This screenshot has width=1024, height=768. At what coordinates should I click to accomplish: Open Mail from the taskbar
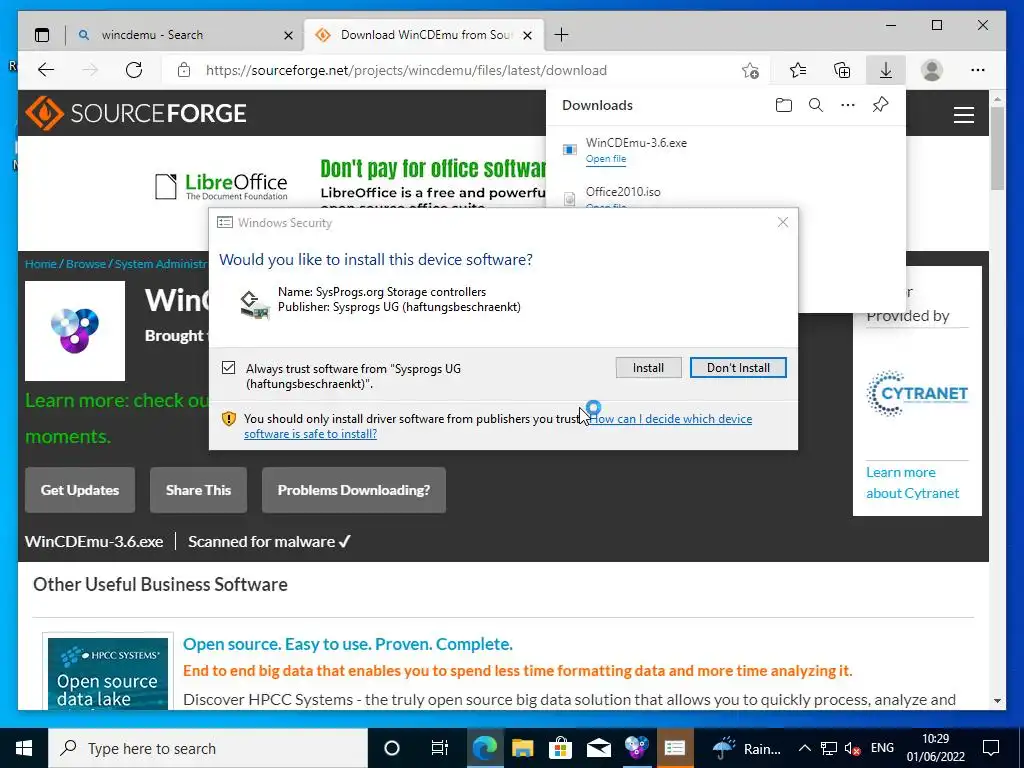[598, 748]
